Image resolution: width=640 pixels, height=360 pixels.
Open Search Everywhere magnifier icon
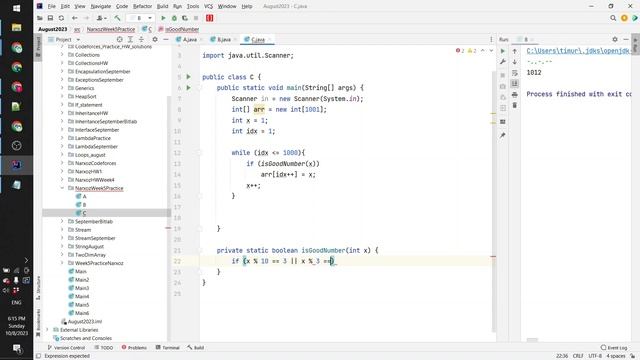click(613, 18)
